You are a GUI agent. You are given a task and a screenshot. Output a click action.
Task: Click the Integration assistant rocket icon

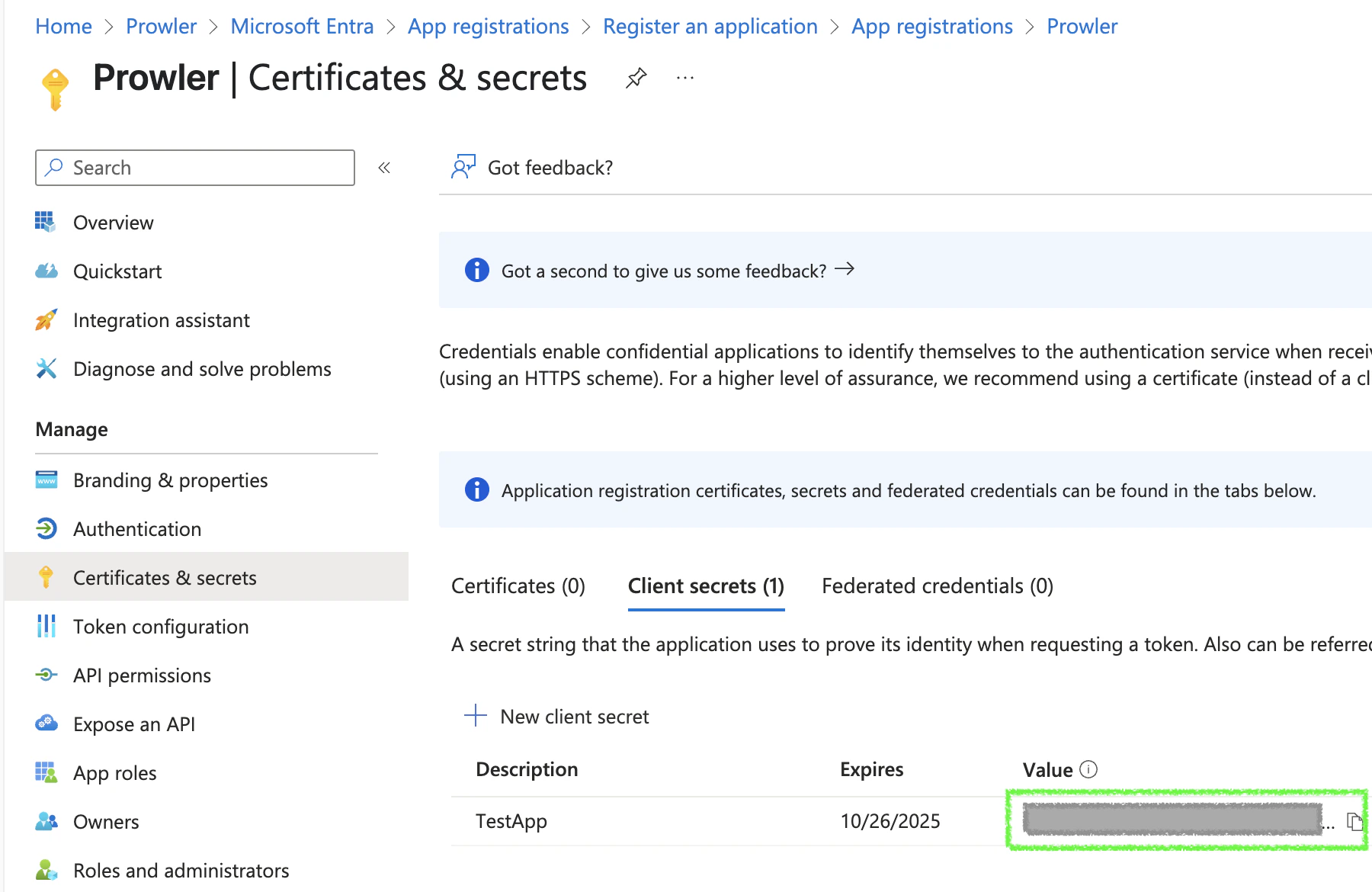point(46,319)
